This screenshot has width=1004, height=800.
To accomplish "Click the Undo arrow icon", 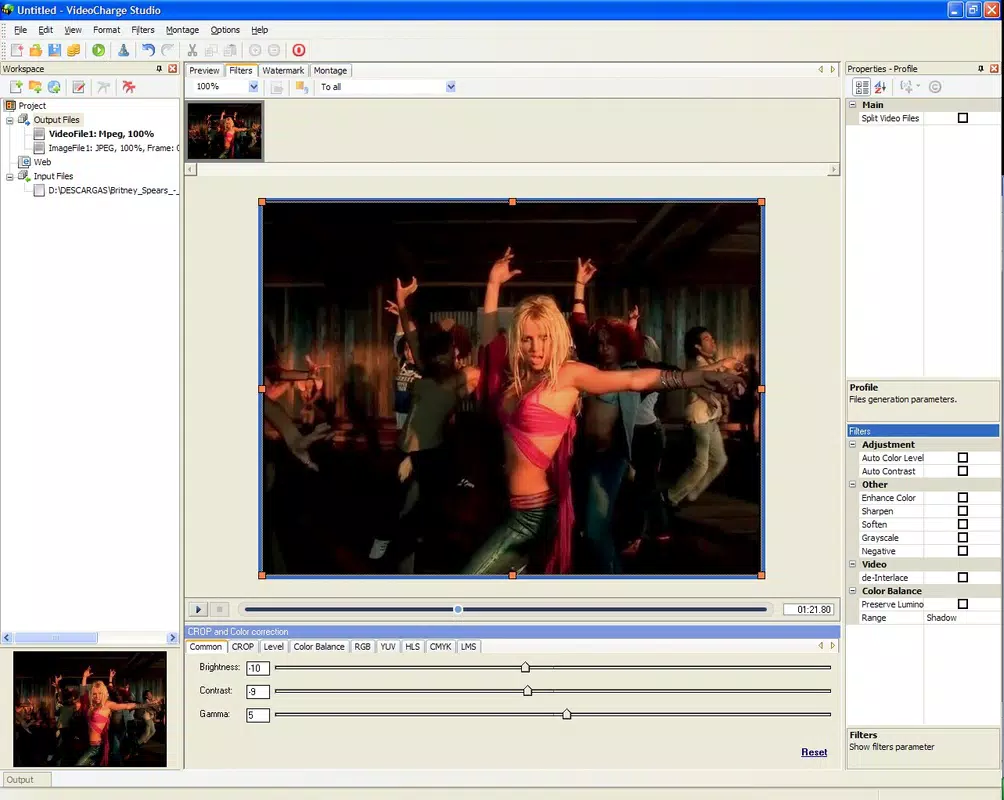I will (x=149, y=50).
